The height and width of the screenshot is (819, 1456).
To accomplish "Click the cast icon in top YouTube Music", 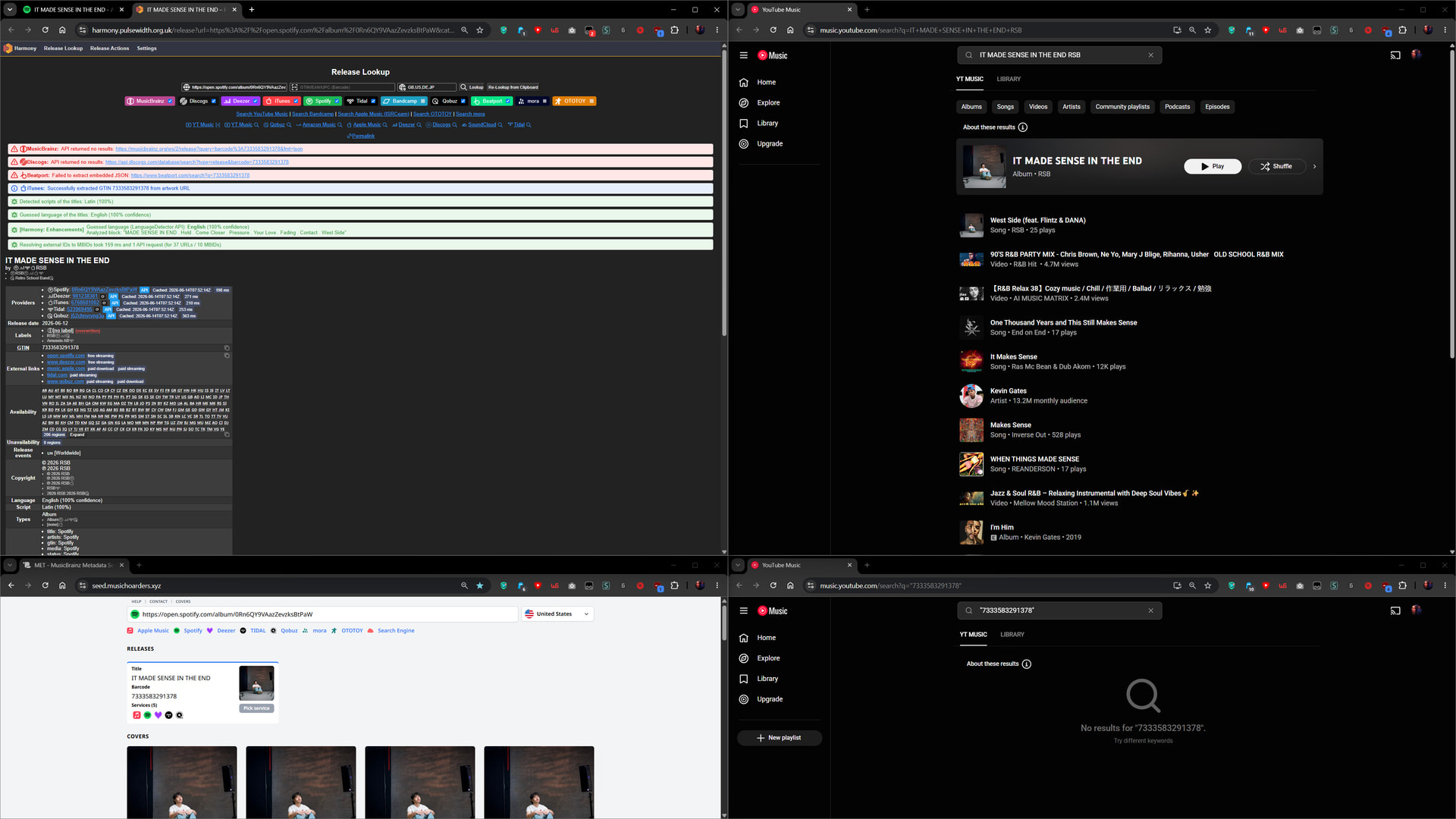I will 1395,55.
